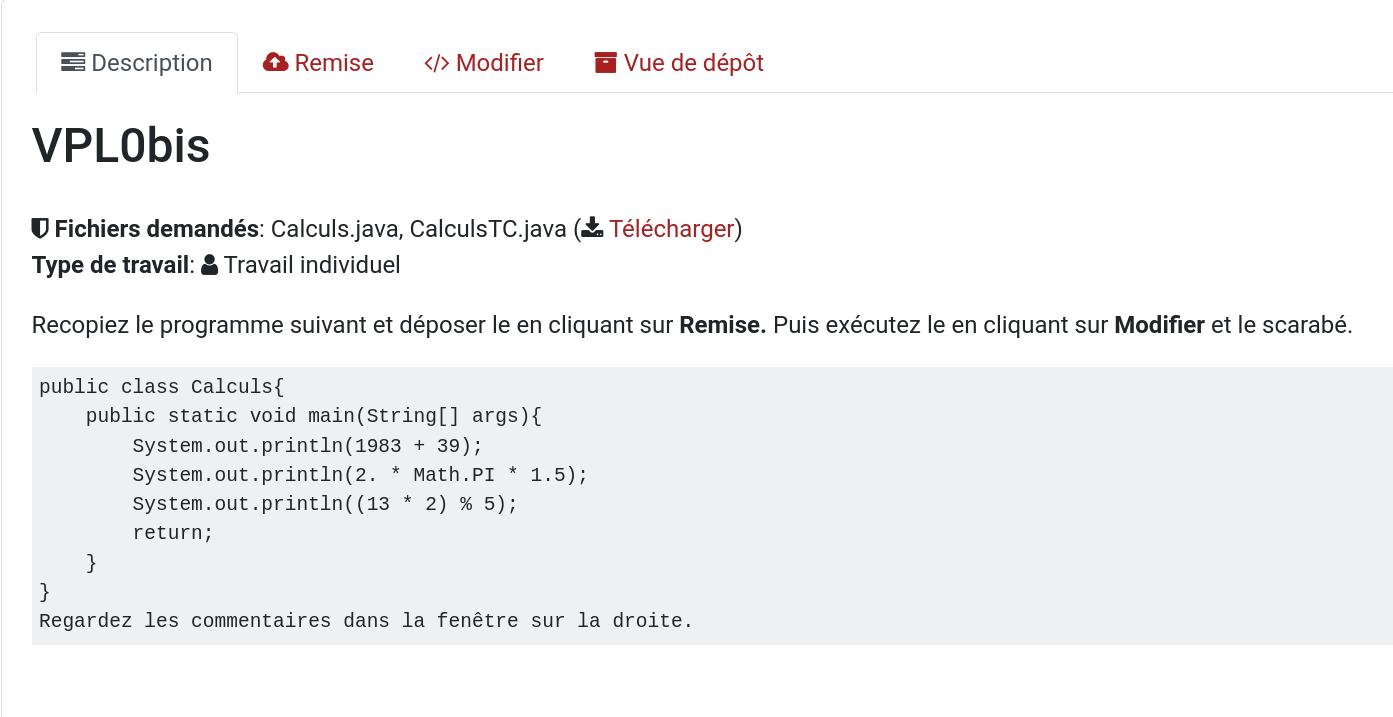The width and height of the screenshot is (1393, 717).
Task: Open the Remise tab label
Action: pos(334,63)
